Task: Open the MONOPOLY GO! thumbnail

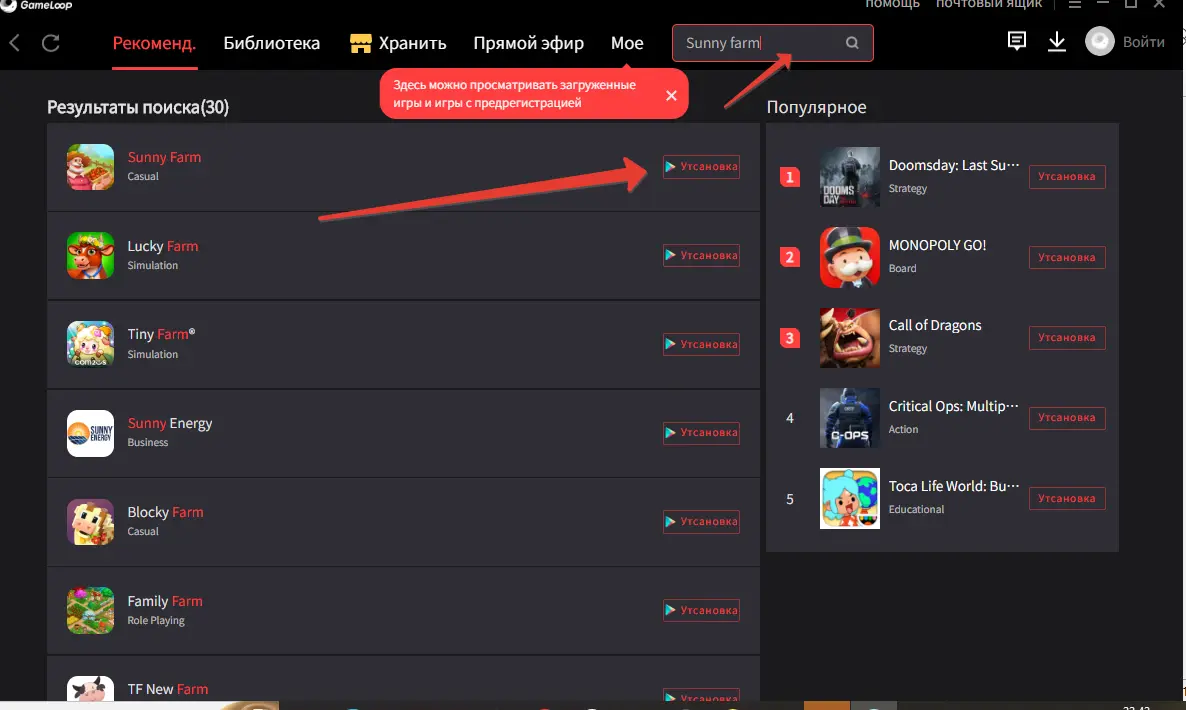Action: point(849,257)
